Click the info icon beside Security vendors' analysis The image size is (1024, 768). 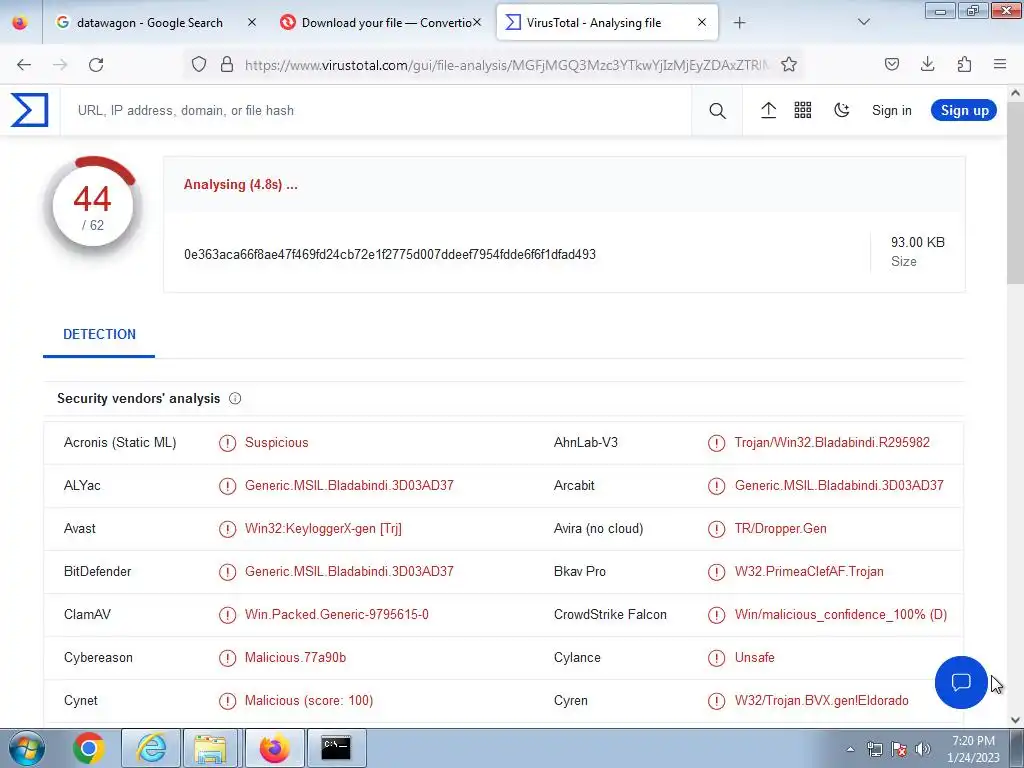pos(235,398)
